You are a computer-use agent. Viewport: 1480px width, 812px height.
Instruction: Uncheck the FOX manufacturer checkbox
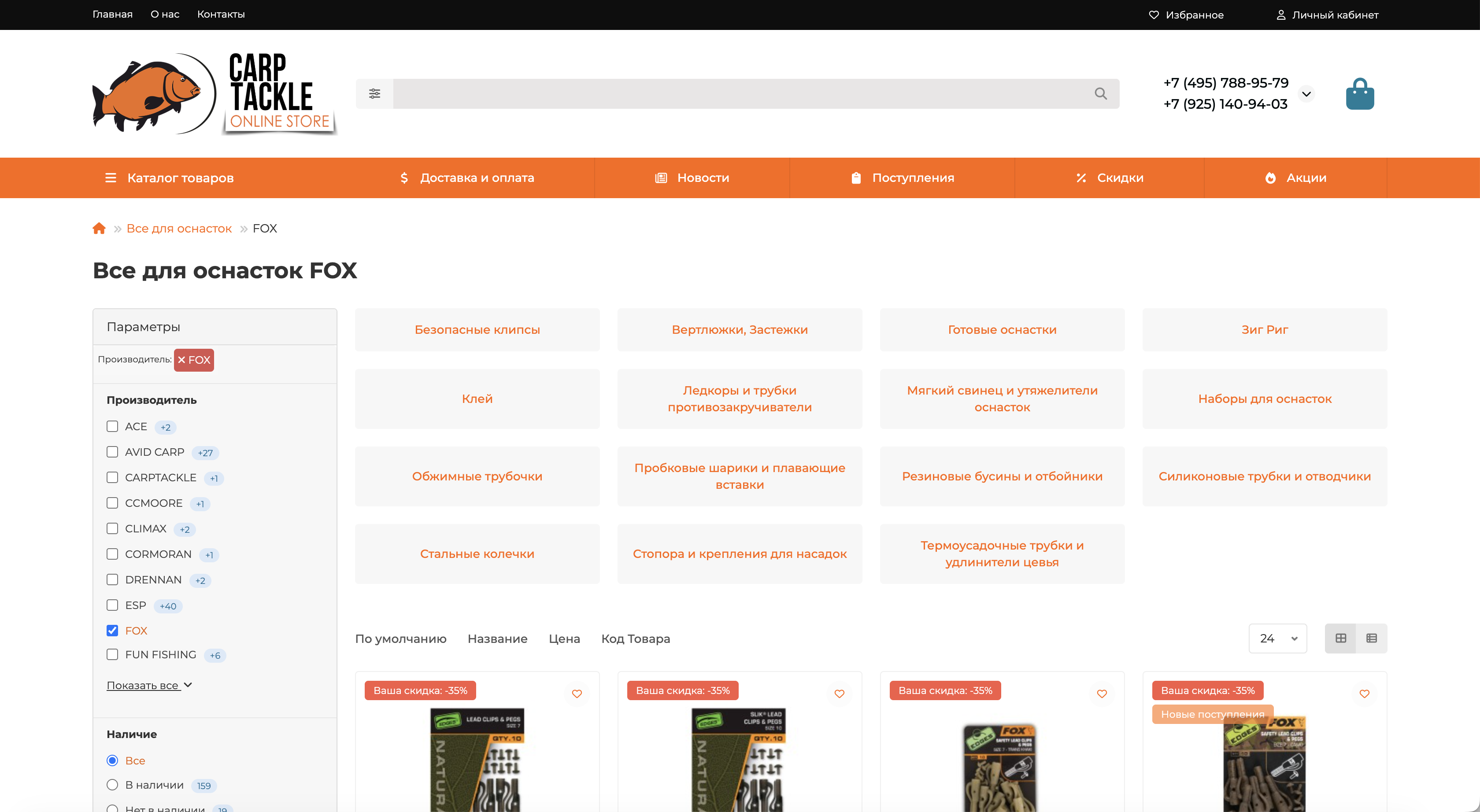[x=113, y=631]
